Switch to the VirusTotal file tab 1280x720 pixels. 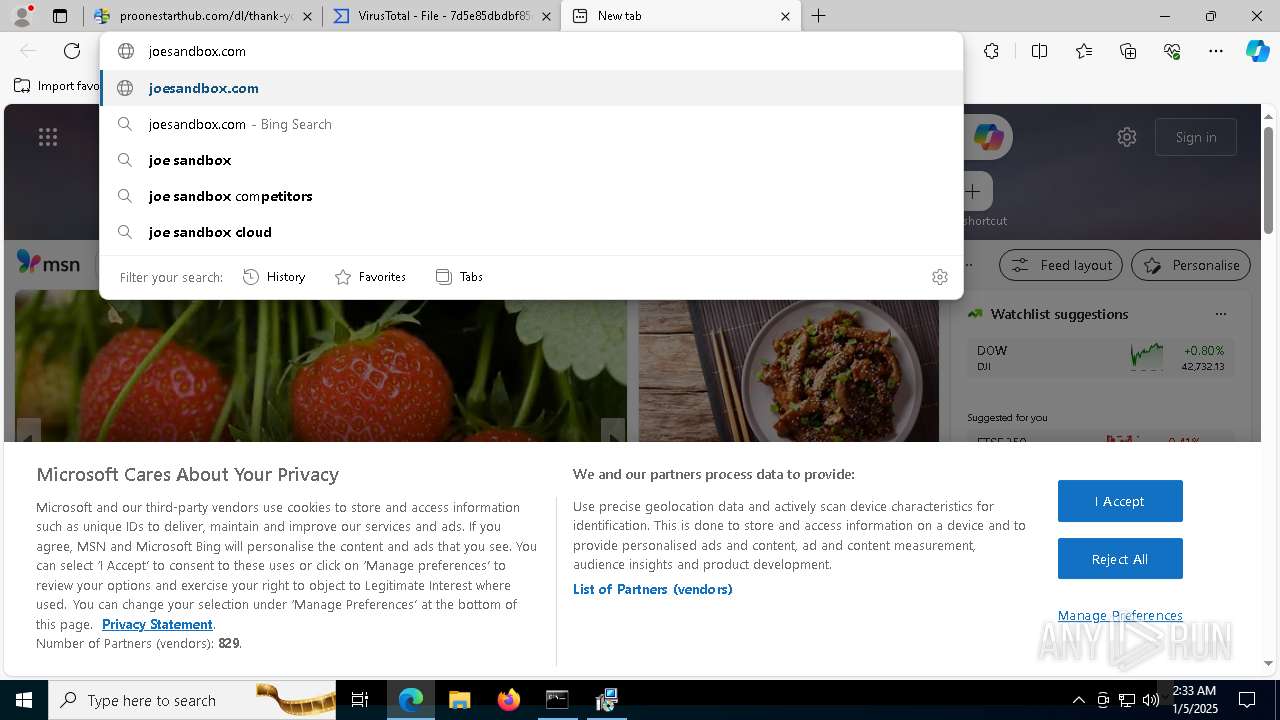pyautogui.click(x=443, y=16)
